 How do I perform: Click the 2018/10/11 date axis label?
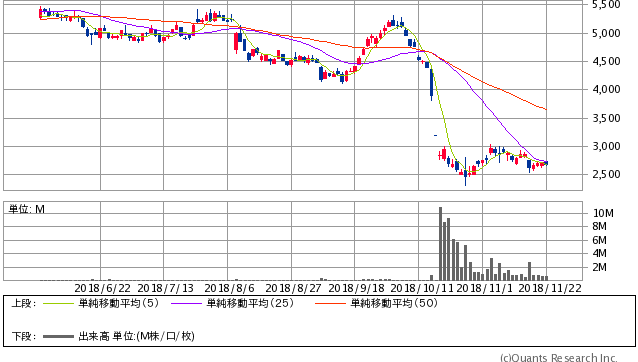pyautogui.click(x=422, y=288)
